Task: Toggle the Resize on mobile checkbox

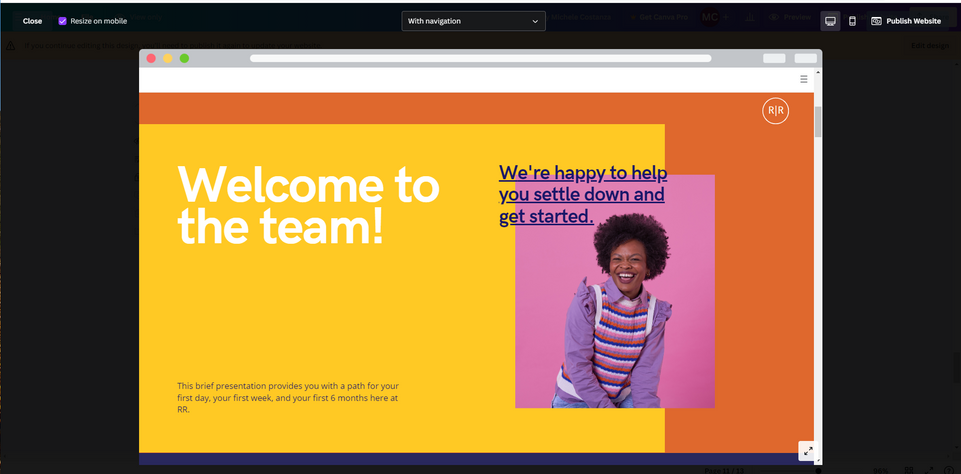Action: point(62,21)
